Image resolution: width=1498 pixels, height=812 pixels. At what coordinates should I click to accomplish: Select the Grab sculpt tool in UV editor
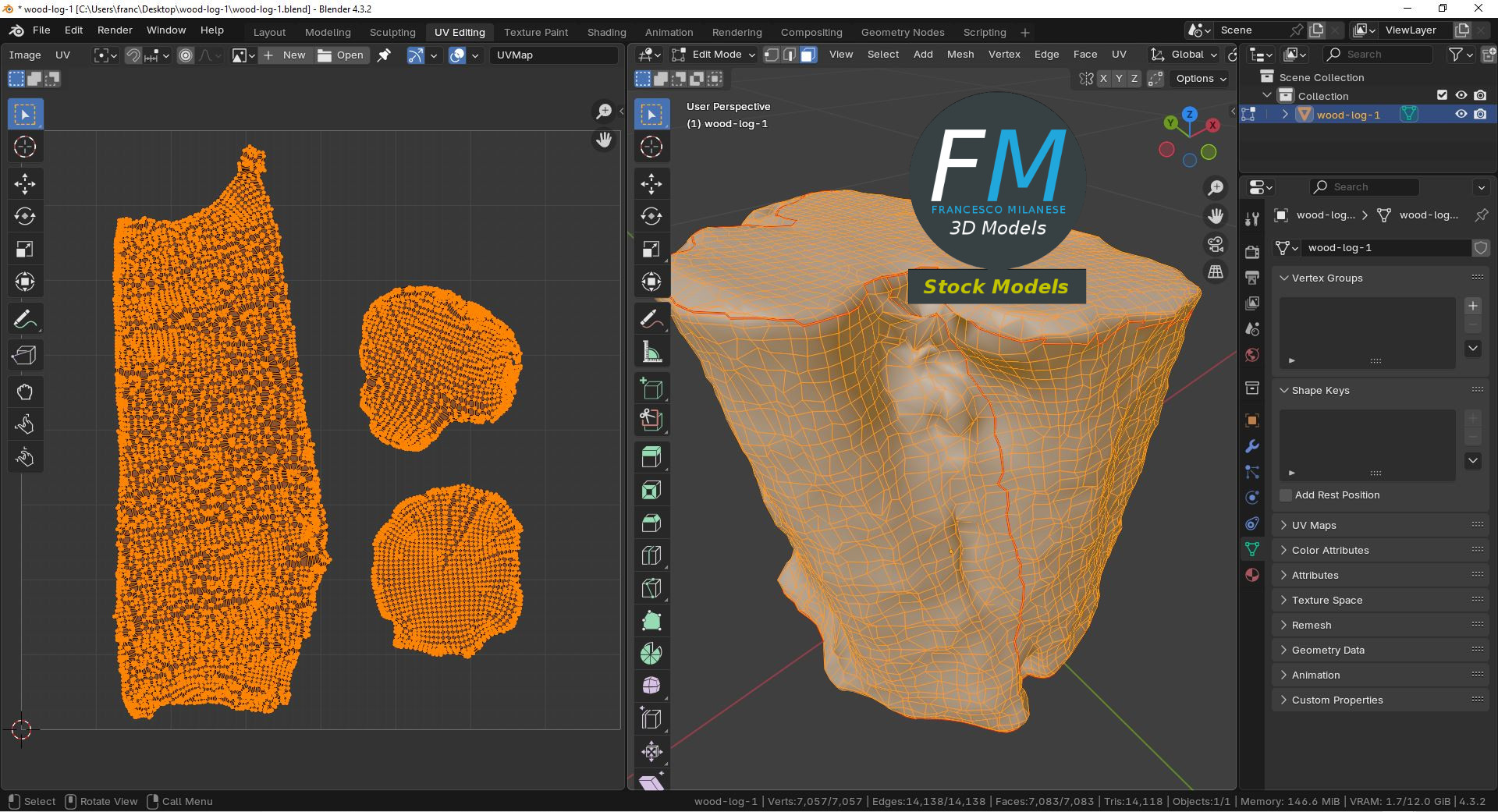[x=24, y=392]
